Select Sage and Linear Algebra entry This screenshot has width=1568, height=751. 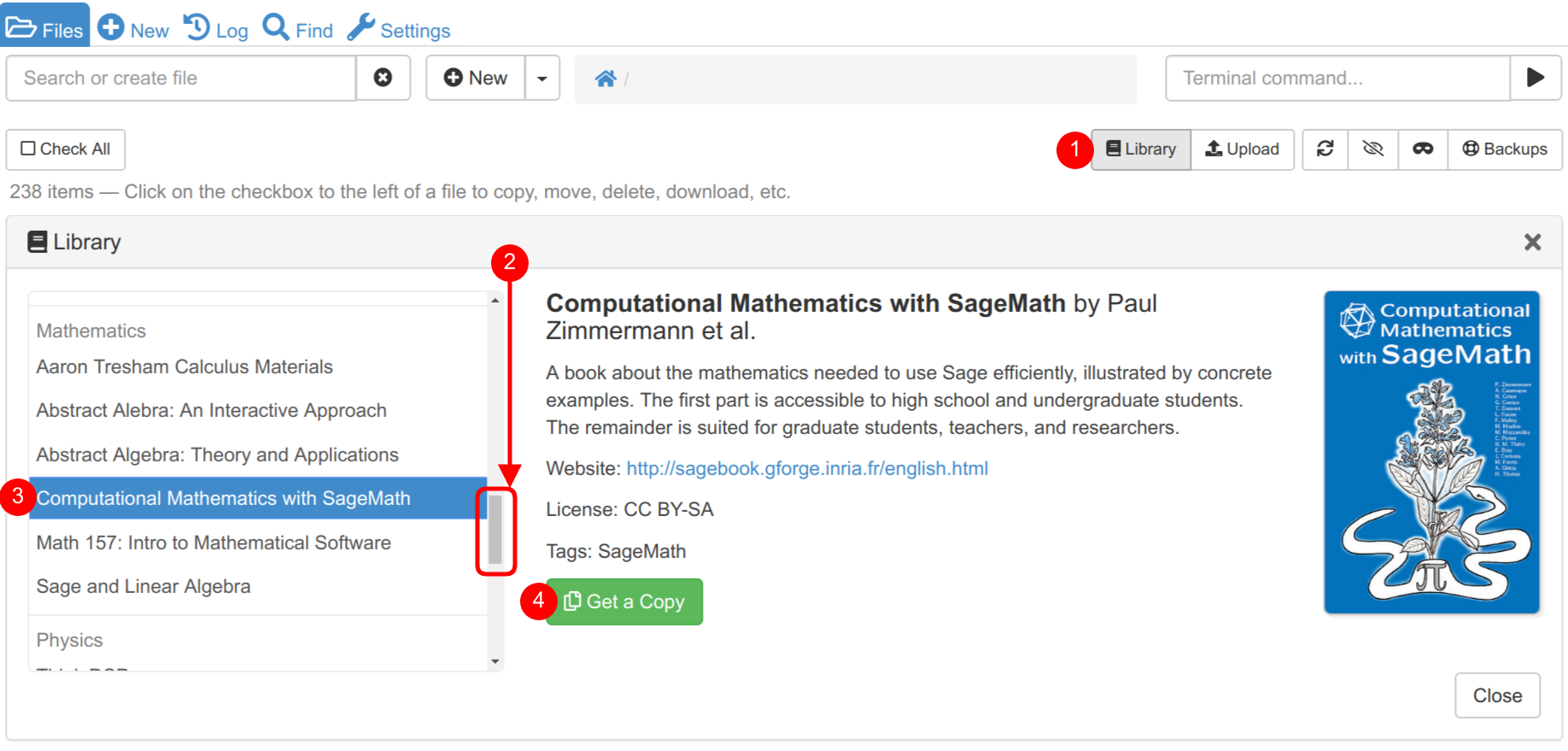pos(143,586)
